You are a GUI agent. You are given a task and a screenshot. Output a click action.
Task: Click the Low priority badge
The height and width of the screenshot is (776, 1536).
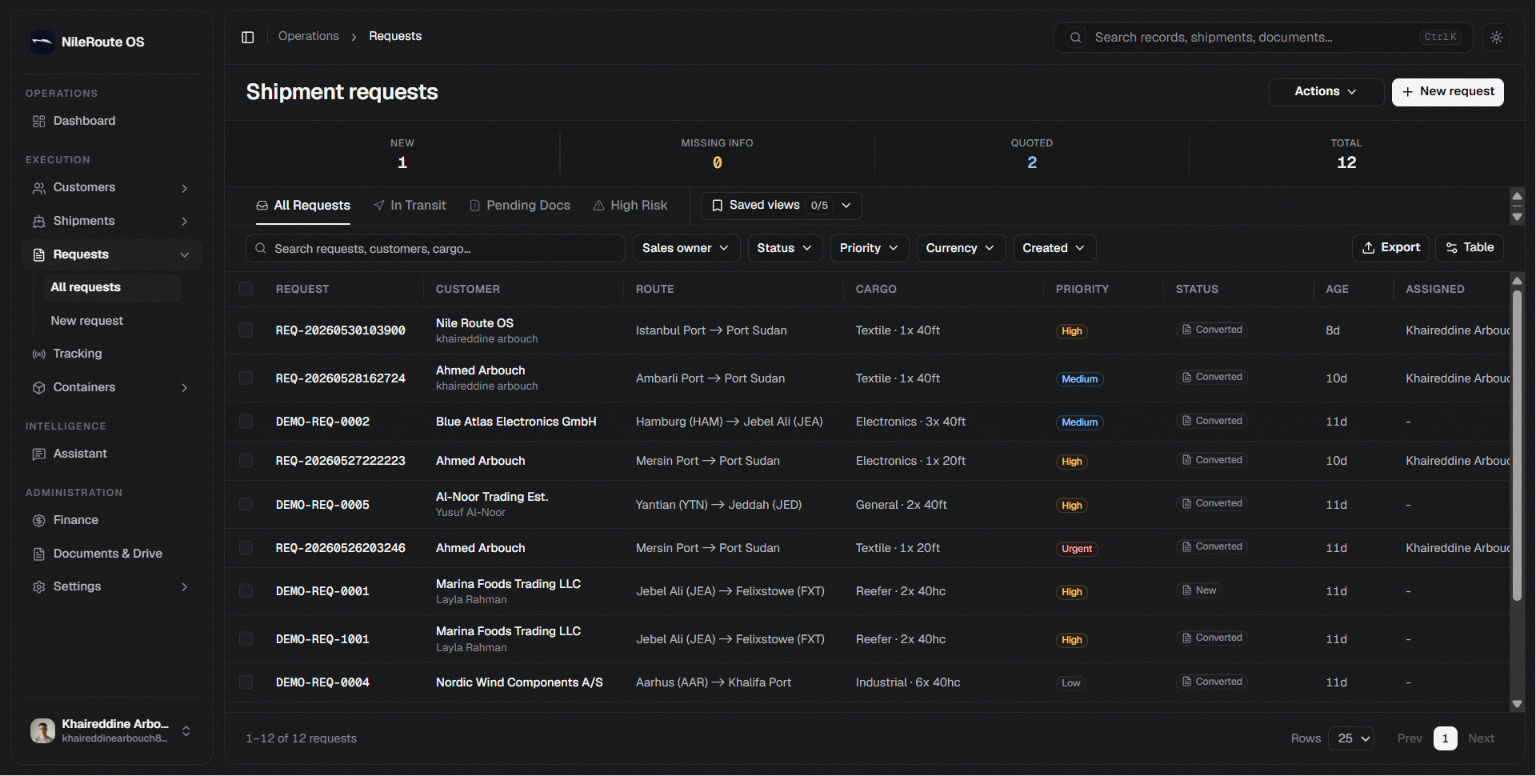click(1071, 684)
